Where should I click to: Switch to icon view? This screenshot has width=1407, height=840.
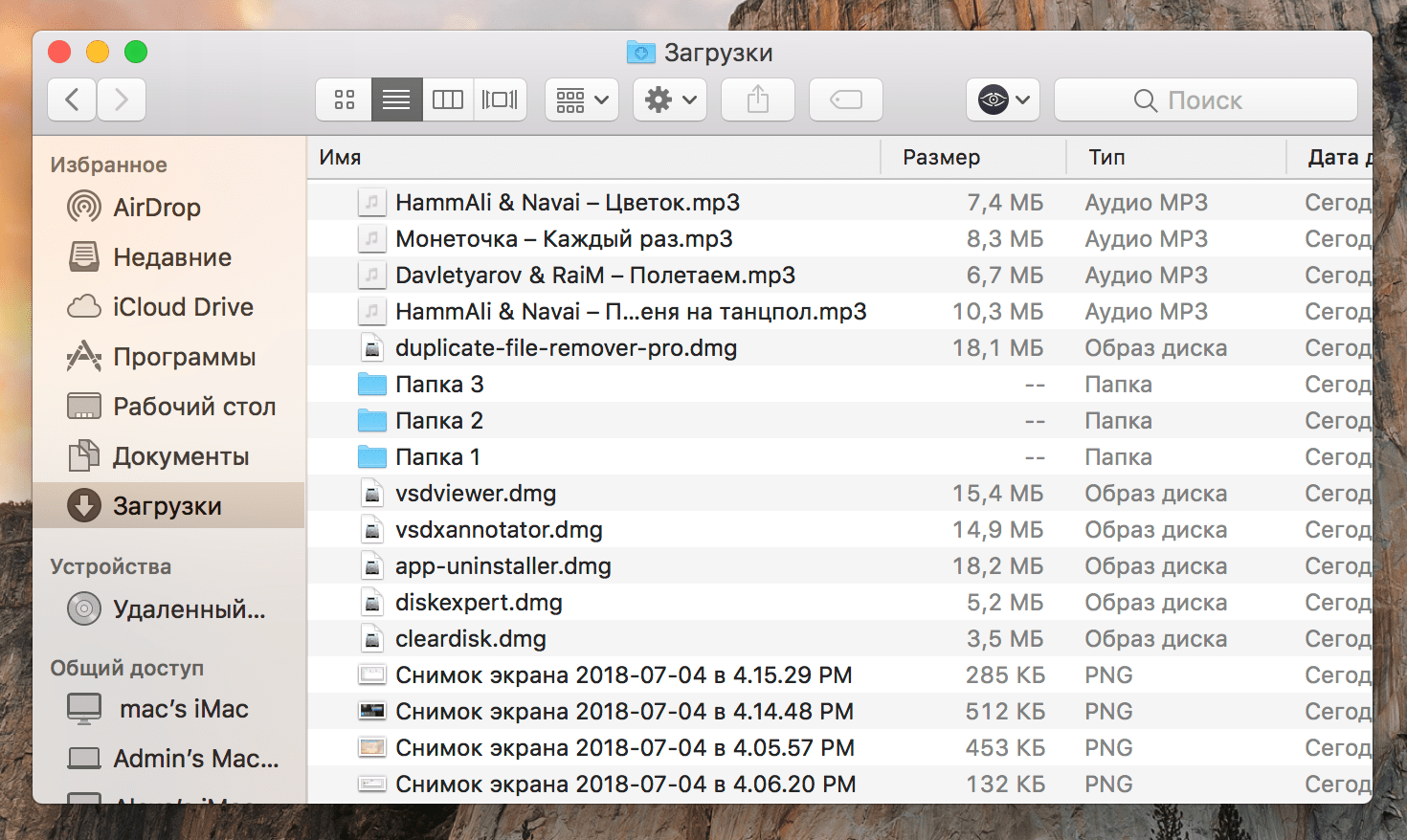344,99
